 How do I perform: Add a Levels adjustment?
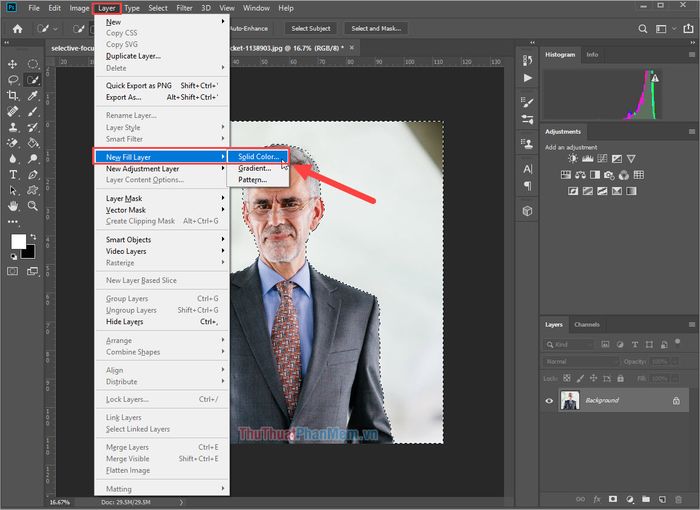588,159
